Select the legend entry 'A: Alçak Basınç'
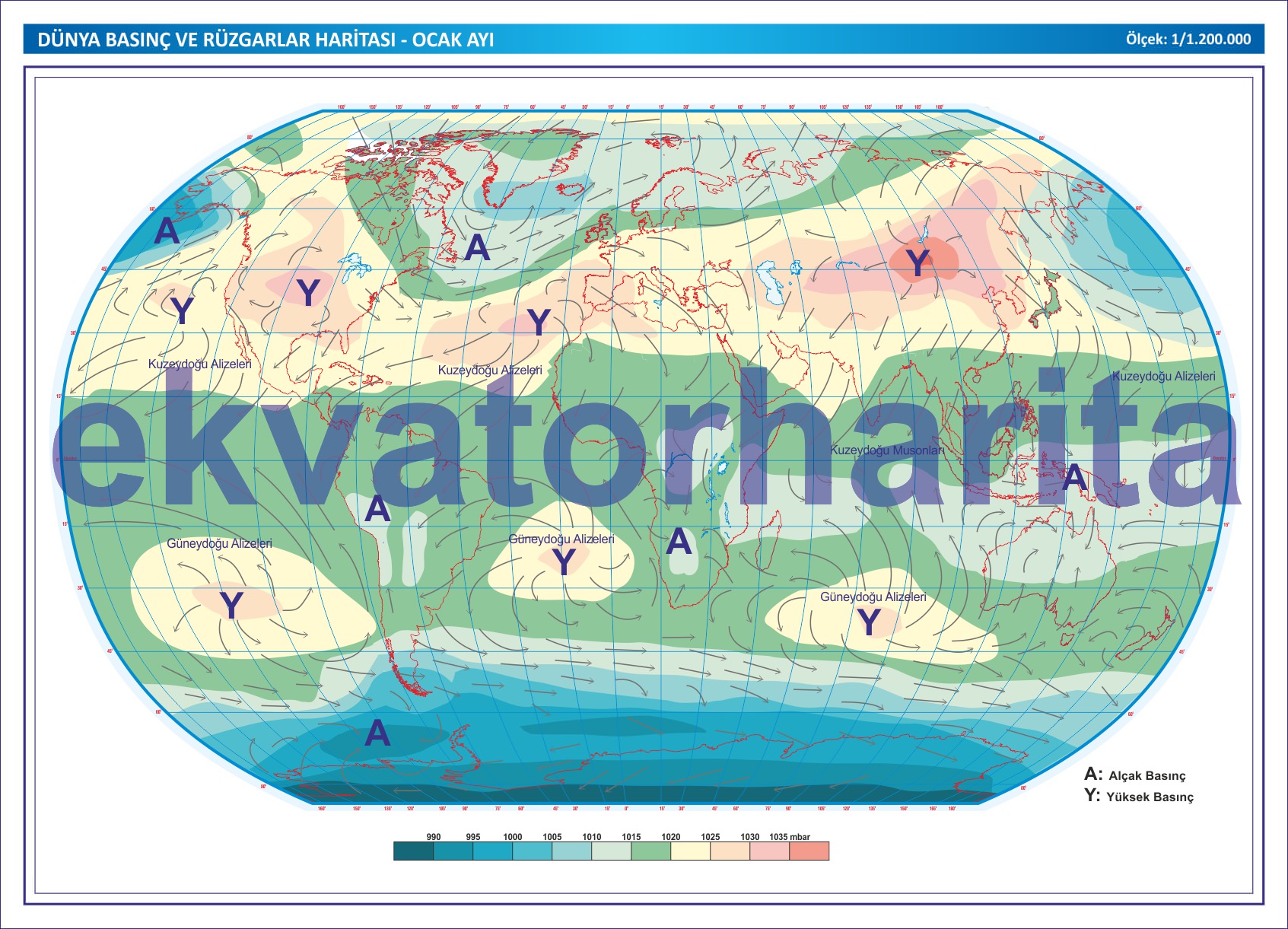This screenshot has width=1288, height=929. (x=1135, y=775)
